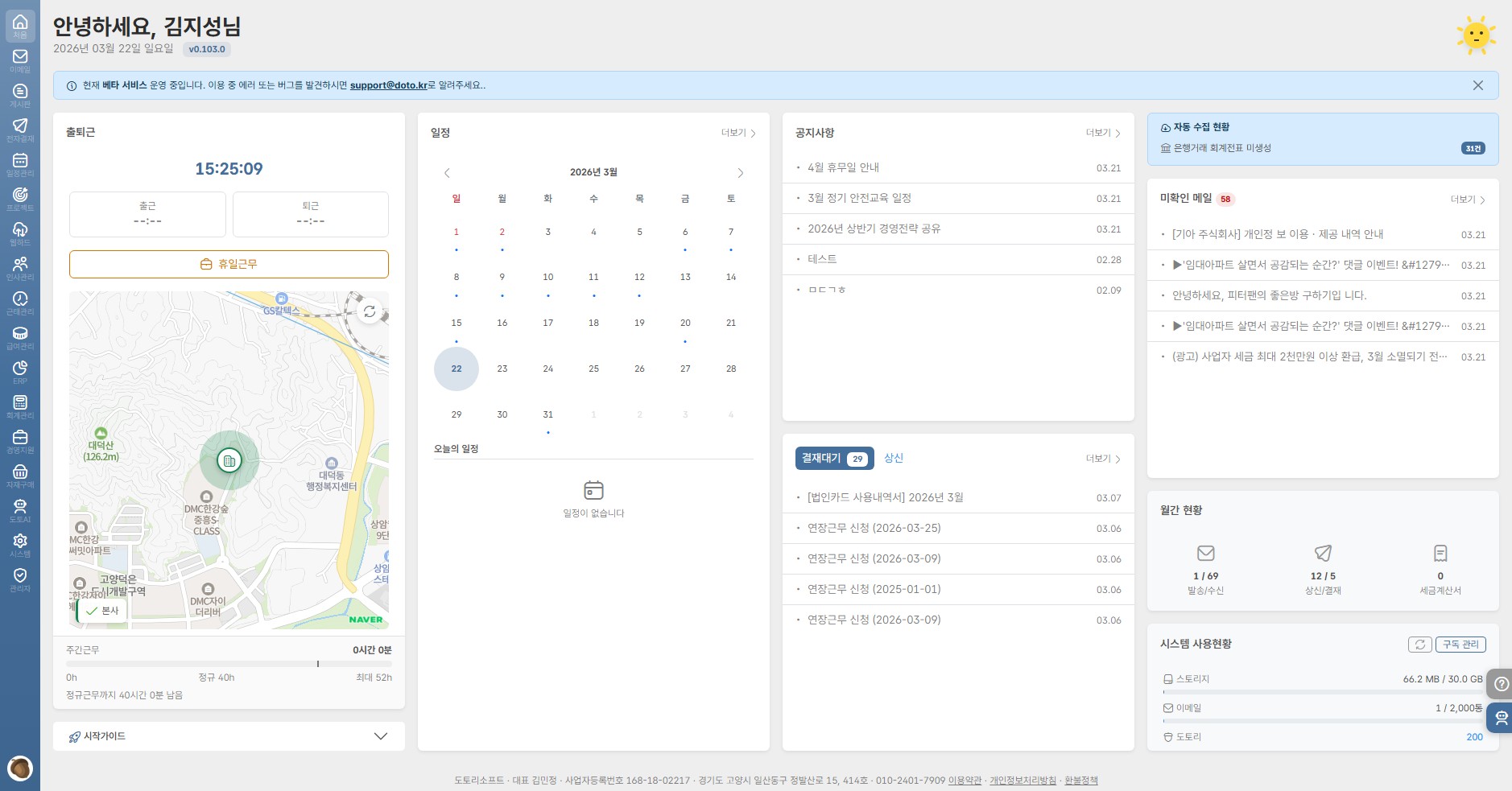
Task: Switch to the 상신 tab
Action: pyautogui.click(x=893, y=458)
